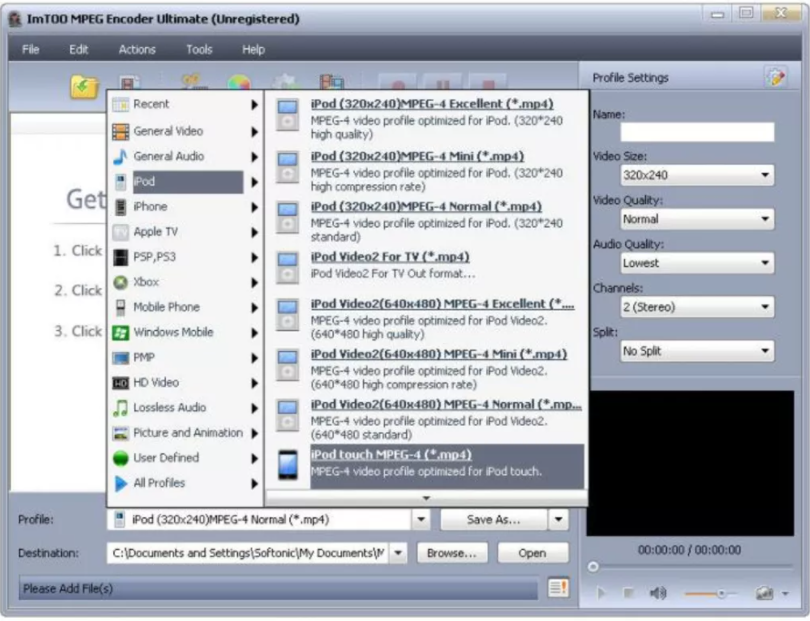The width and height of the screenshot is (810, 621).
Task: Click the edit pencil icon in Profile Settings
Action: coord(775,77)
